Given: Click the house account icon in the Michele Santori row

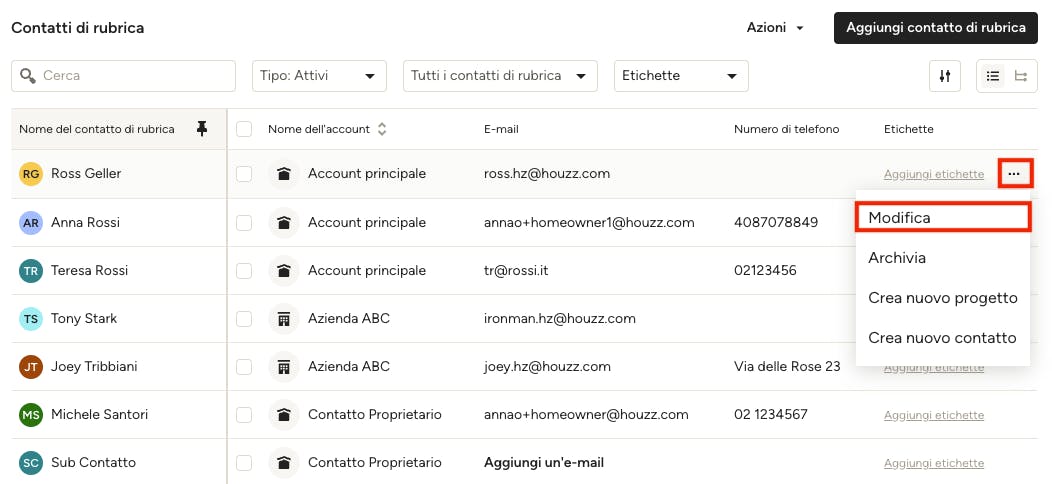Looking at the screenshot, I should coord(284,415).
